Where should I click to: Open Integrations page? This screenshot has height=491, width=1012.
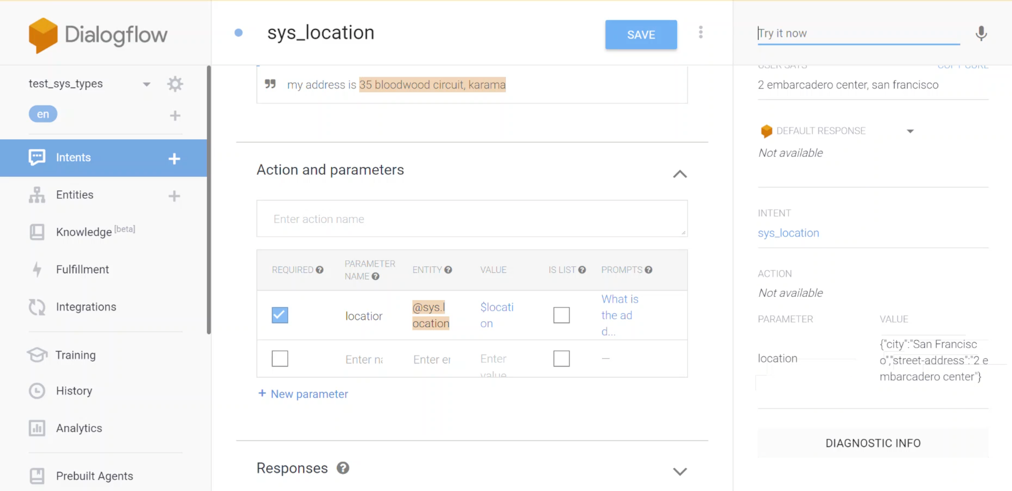pos(86,306)
